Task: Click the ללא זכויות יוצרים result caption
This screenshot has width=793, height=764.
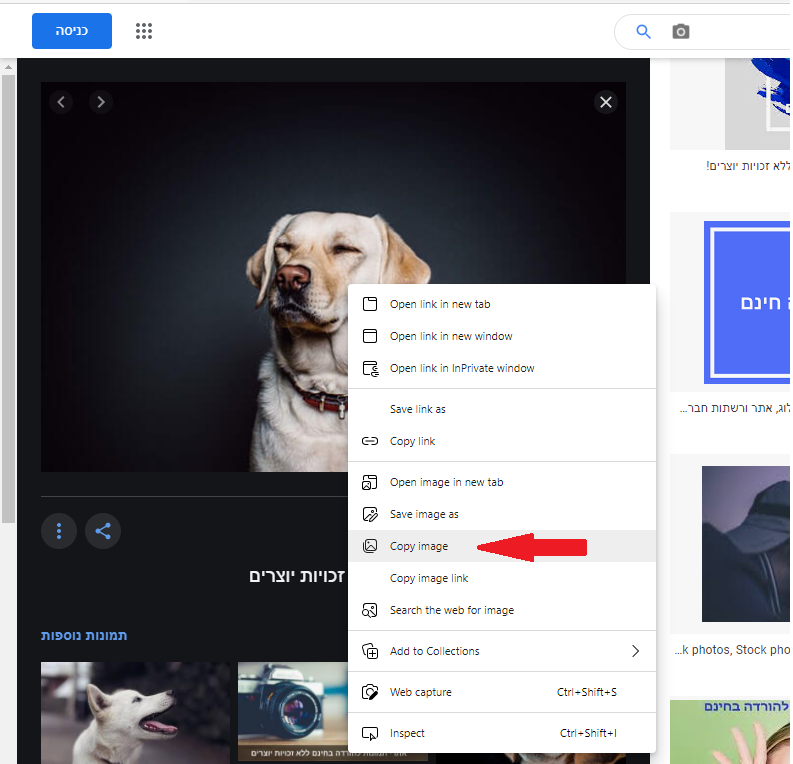Action: (748, 166)
